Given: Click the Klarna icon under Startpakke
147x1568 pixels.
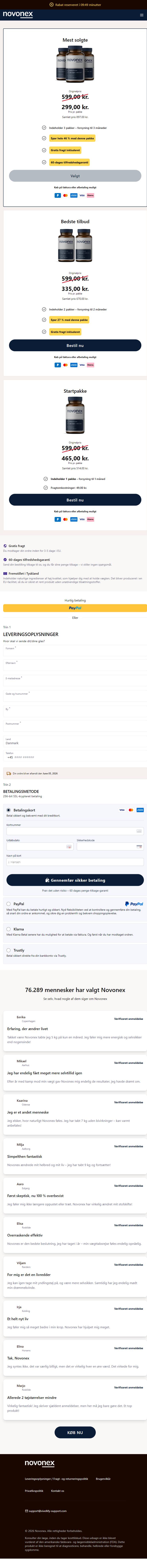Looking at the screenshot, I should [x=90, y=519].
